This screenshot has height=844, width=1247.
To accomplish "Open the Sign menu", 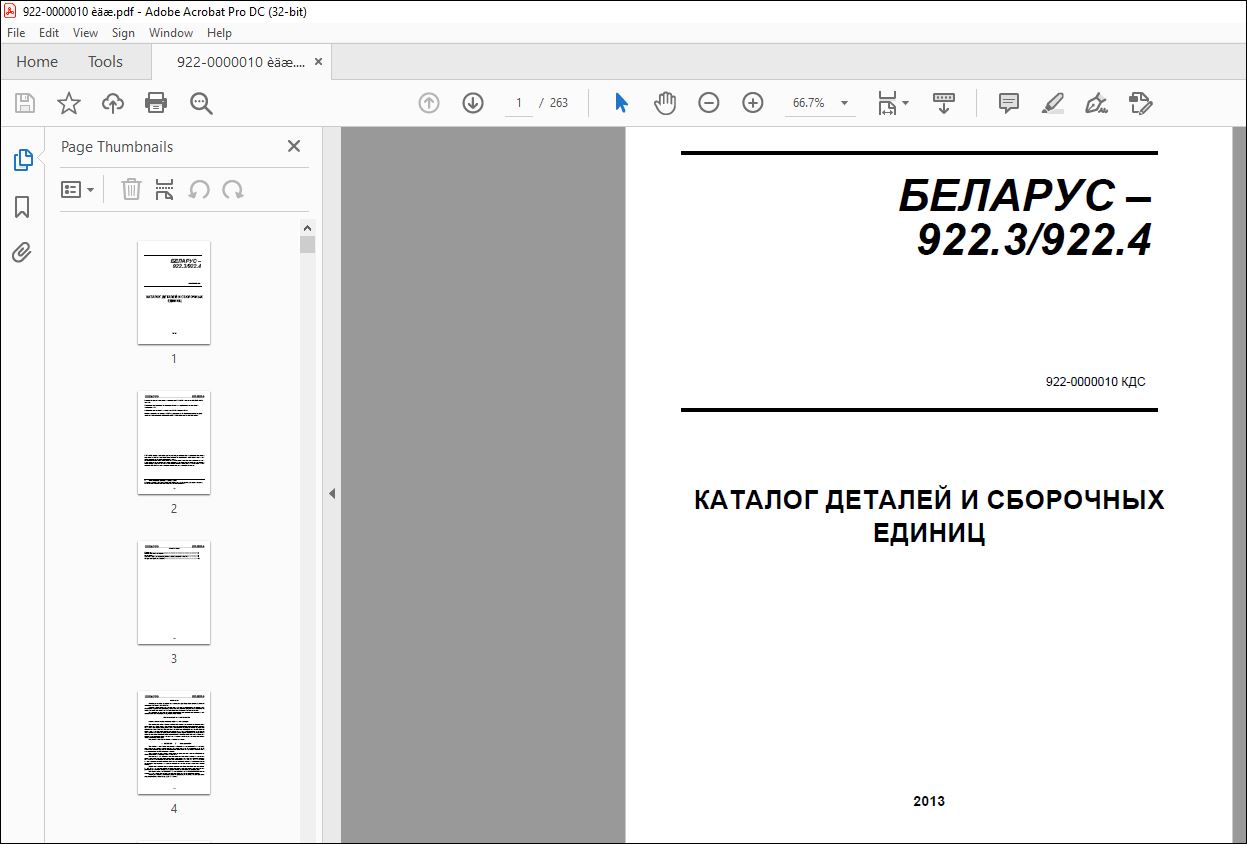I will tap(123, 33).
